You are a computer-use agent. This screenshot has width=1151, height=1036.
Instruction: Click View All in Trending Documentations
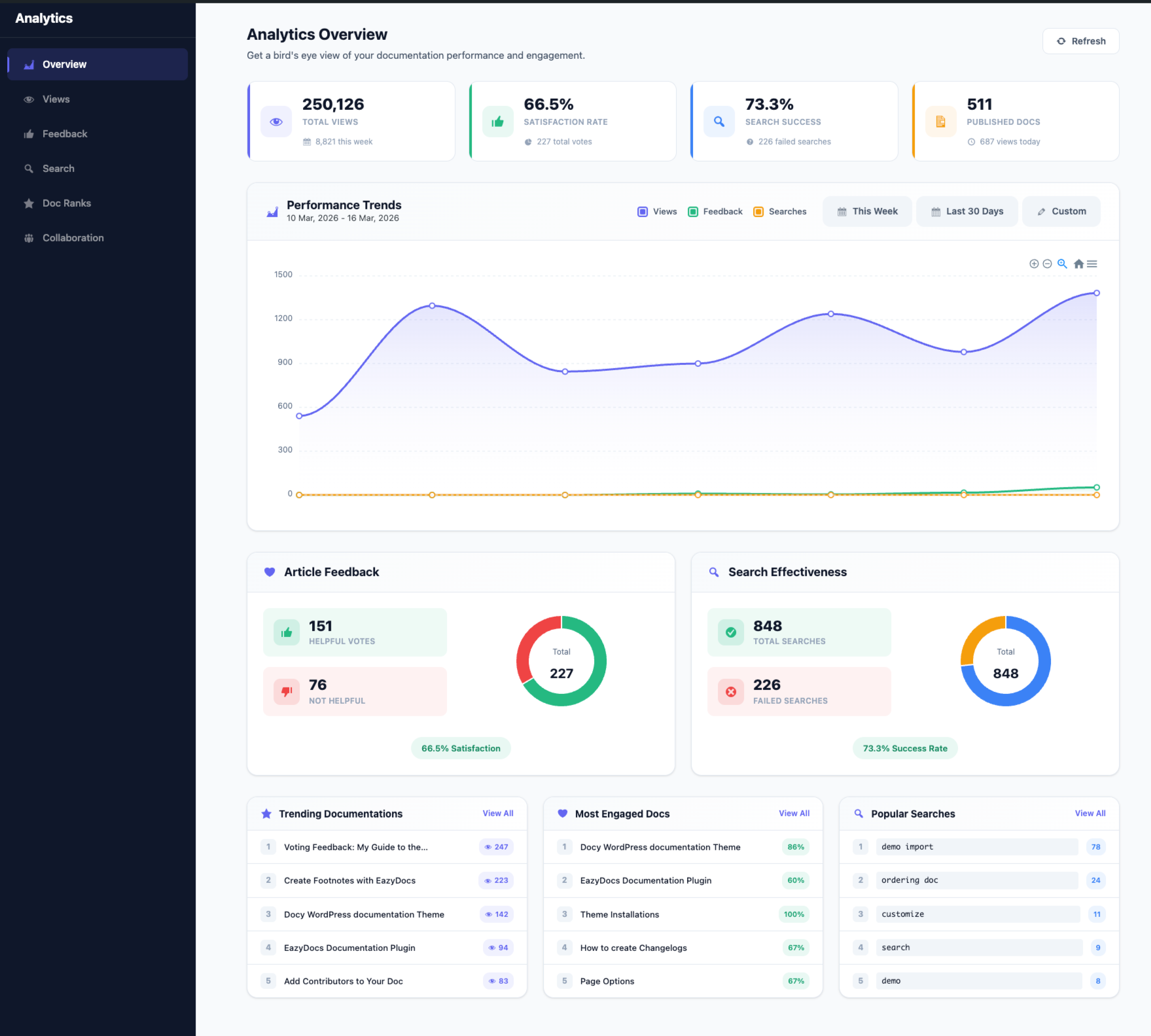[497, 813]
